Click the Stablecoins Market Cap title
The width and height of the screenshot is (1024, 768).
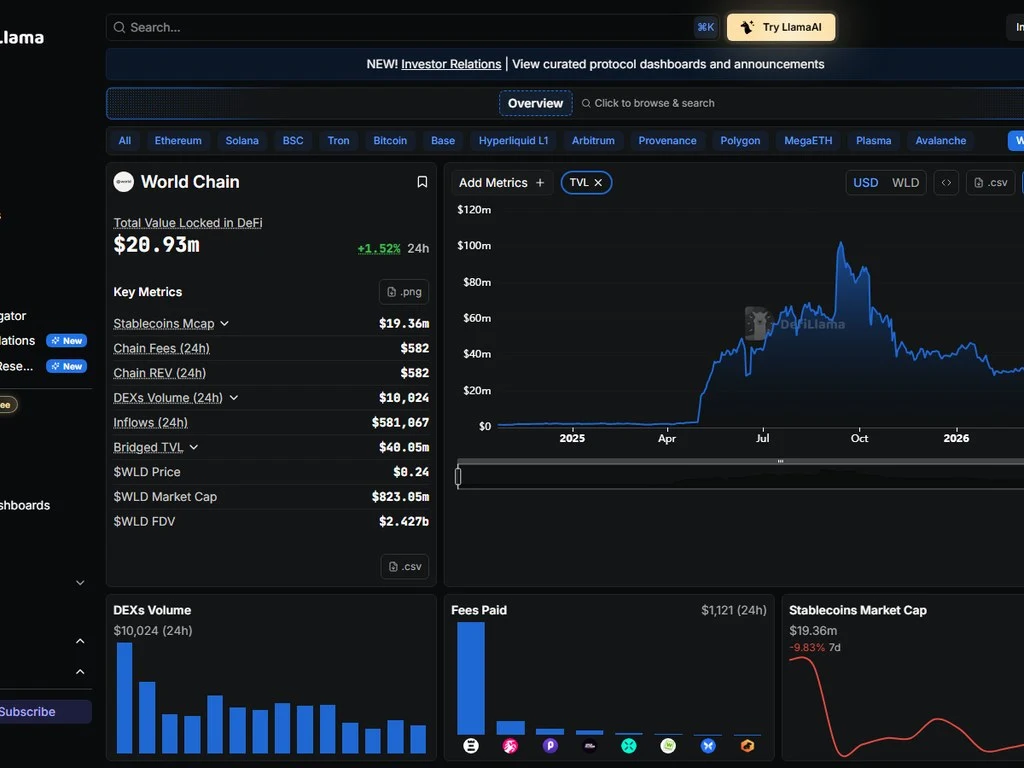tap(857, 610)
